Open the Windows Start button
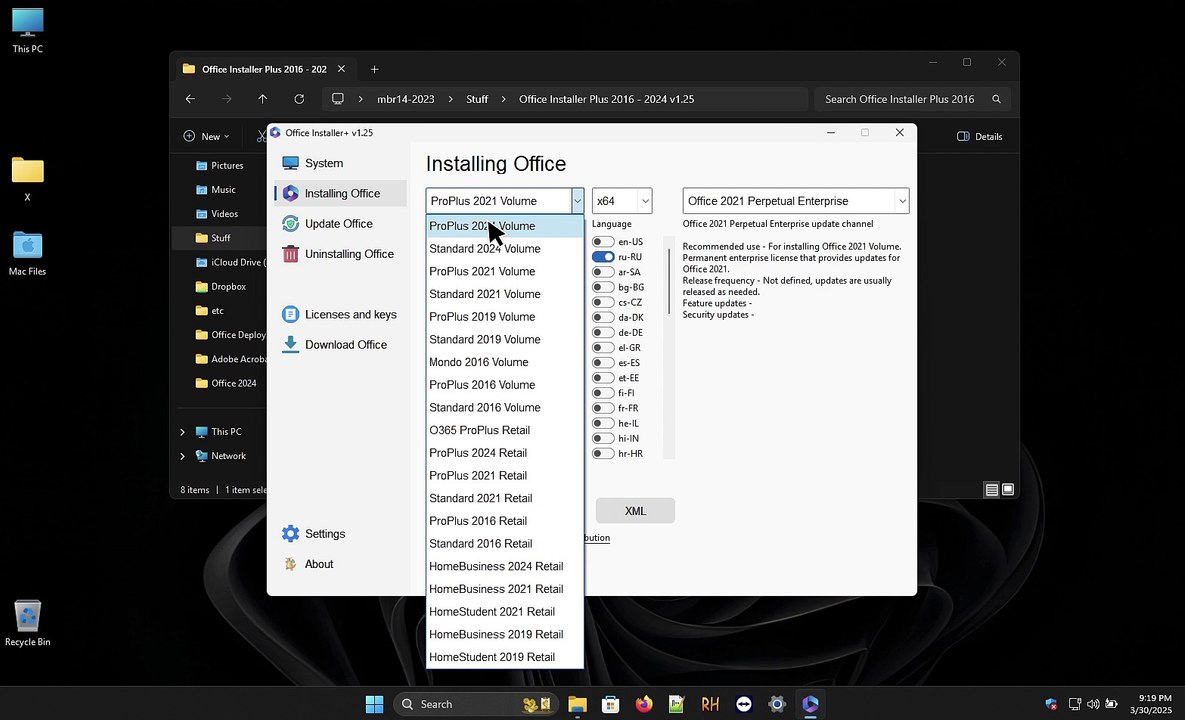 (374, 704)
